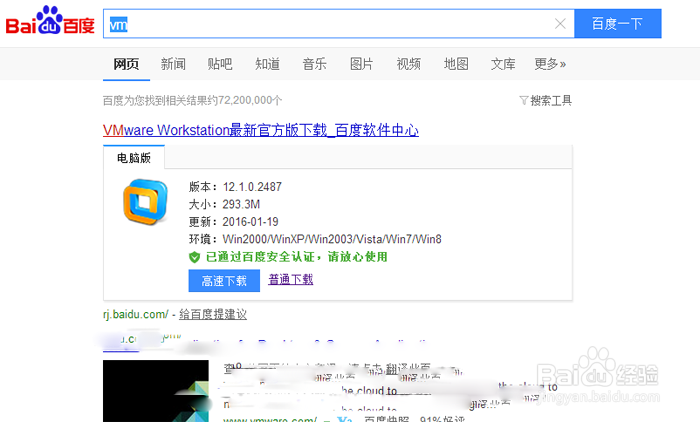Image resolution: width=700 pixels, height=422 pixels.
Task: Click the version text 12.1.0.2487
Action: pyautogui.click(x=252, y=187)
